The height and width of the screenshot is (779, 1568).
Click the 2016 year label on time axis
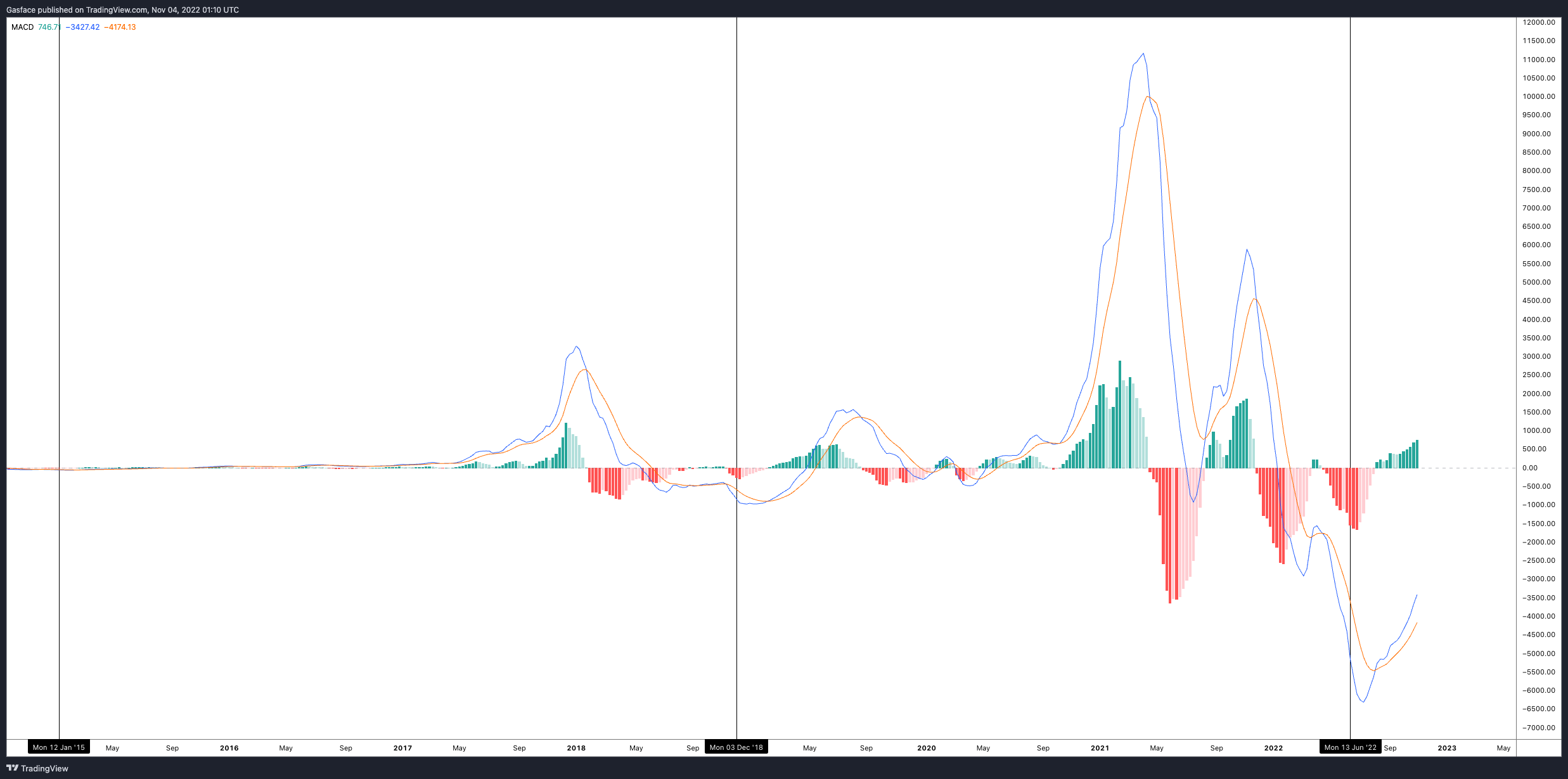click(x=229, y=748)
